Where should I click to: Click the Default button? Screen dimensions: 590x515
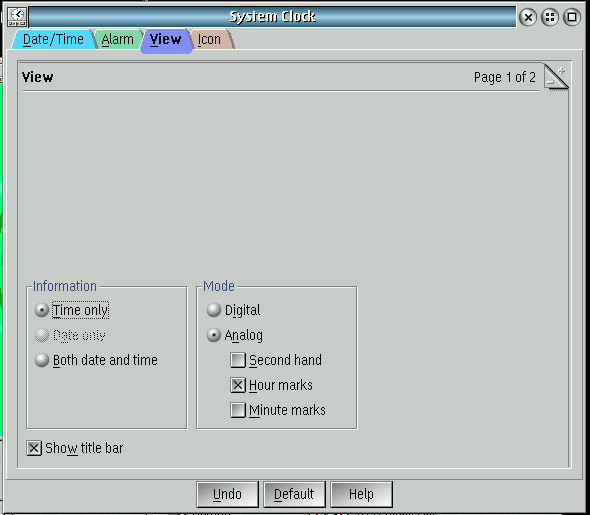(x=294, y=494)
